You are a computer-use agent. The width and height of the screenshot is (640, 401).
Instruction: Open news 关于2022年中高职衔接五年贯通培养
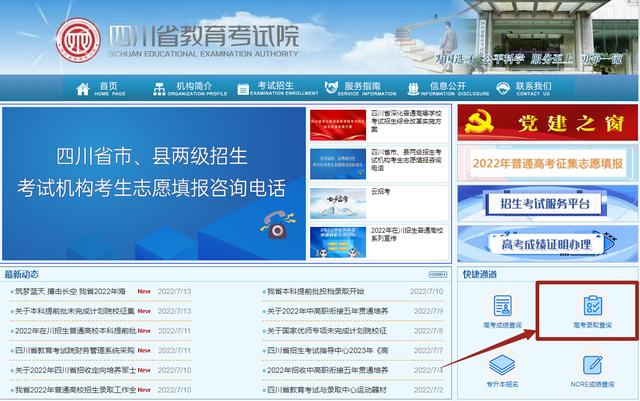(x=327, y=311)
